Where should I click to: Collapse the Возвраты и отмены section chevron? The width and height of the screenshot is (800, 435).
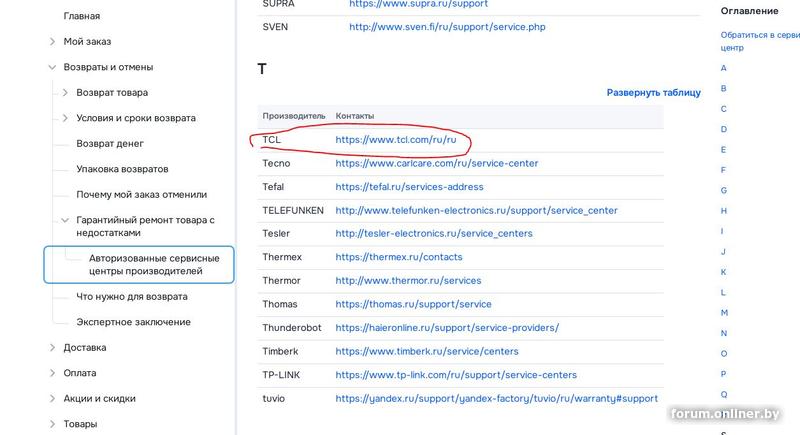pyautogui.click(x=52, y=67)
